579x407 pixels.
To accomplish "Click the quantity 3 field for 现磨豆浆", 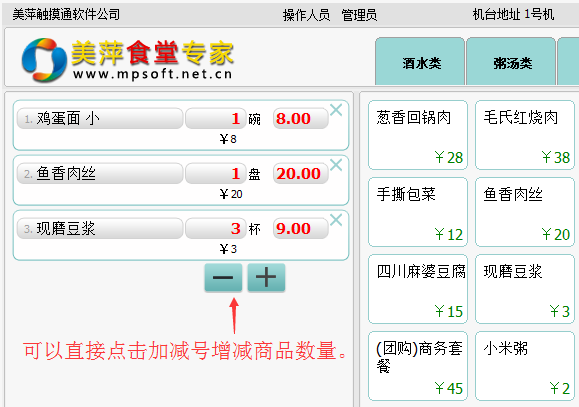I will click(x=216, y=229).
